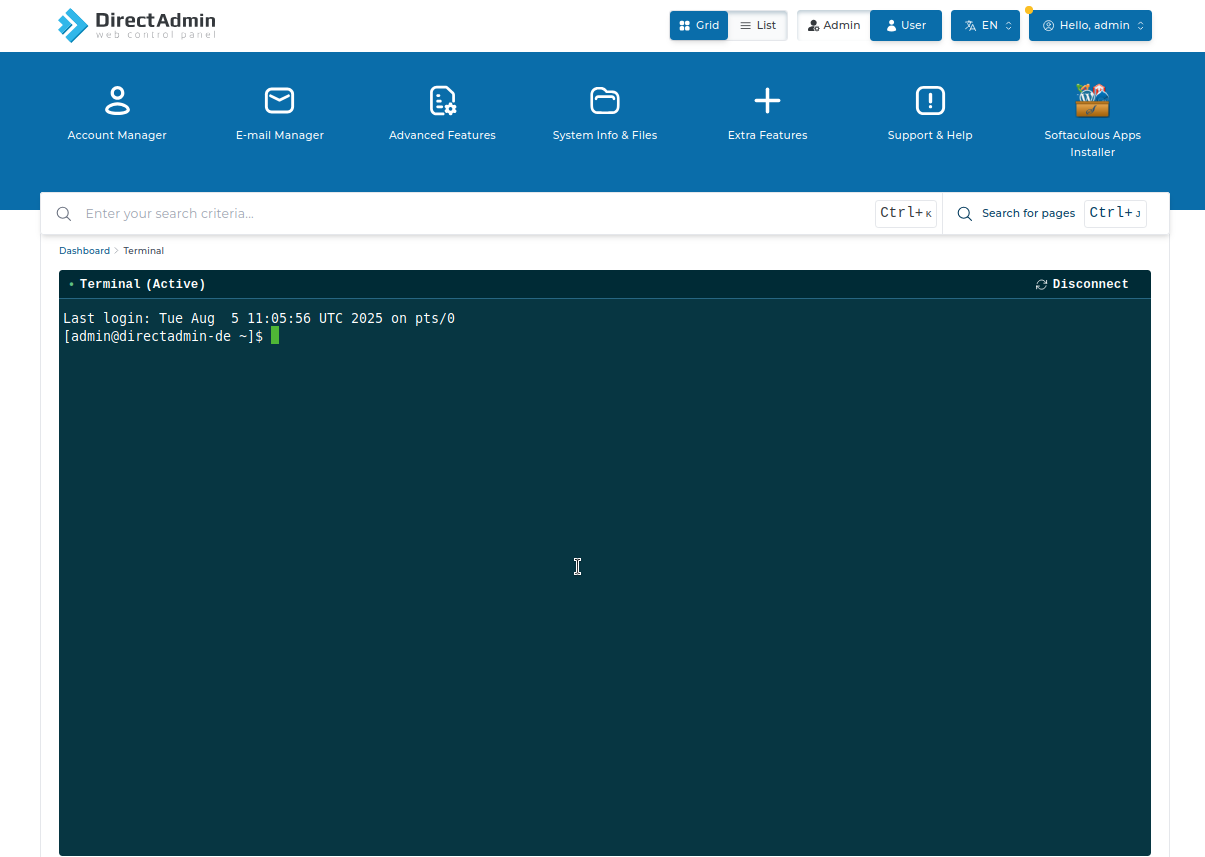Switch layout to List view
The height and width of the screenshot is (857, 1205).
(758, 26)
